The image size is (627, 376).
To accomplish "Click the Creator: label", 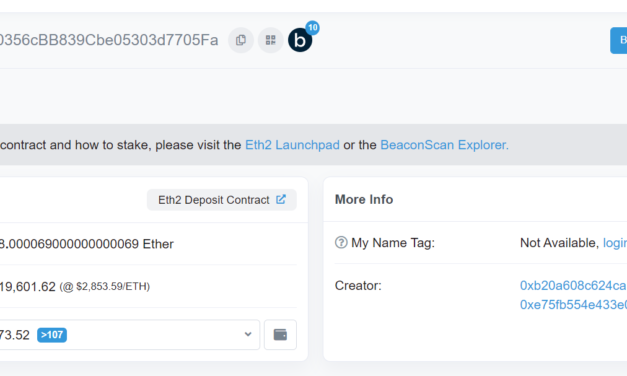I will (x=358, y=286).
